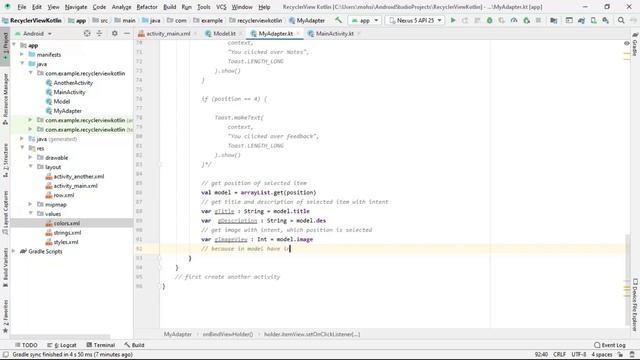640x360 pixels.
Task: Open the Structure side tool window
Action: 5,160
